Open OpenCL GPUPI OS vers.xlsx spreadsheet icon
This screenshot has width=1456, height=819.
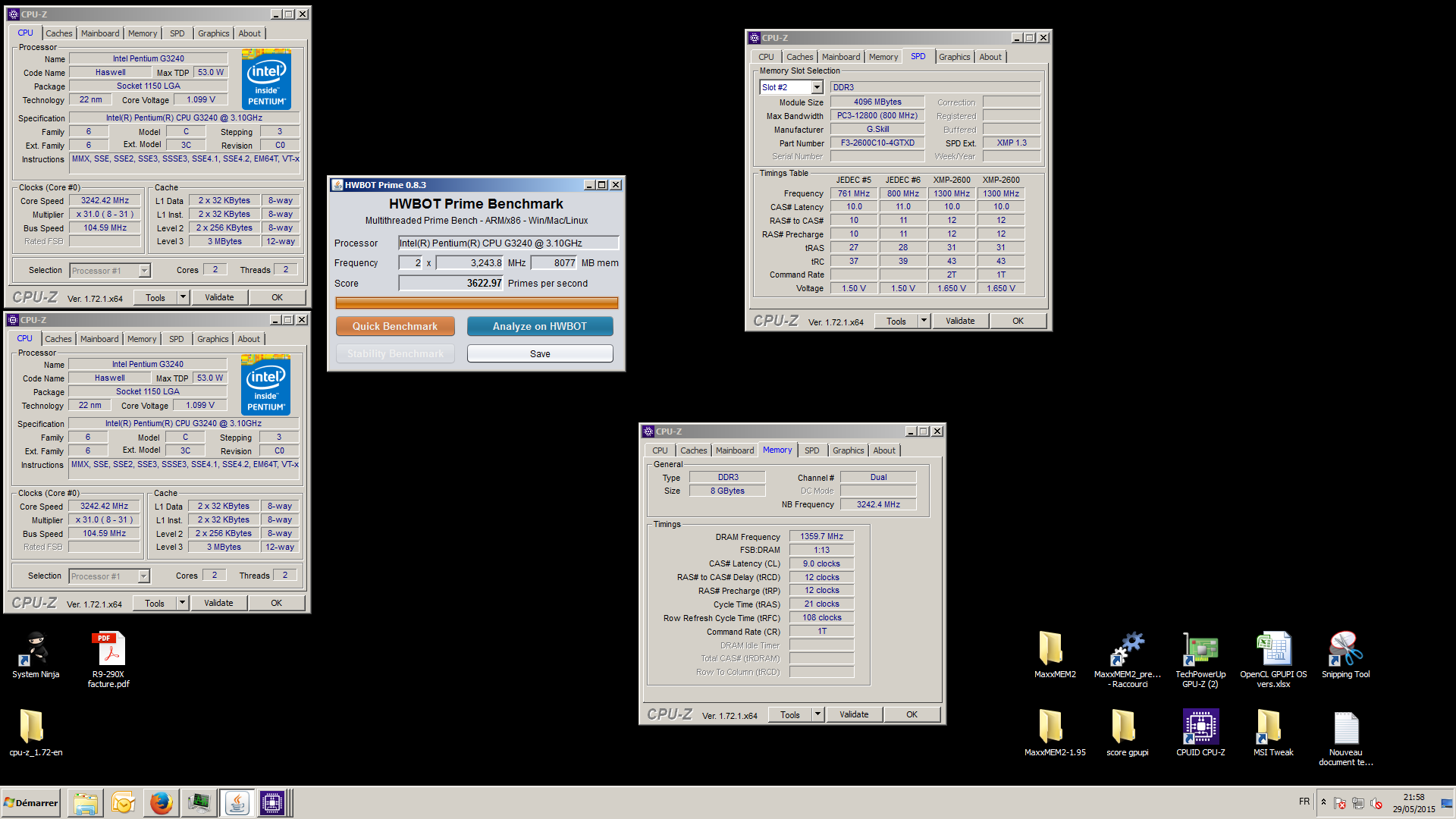tap(1273, 659)
